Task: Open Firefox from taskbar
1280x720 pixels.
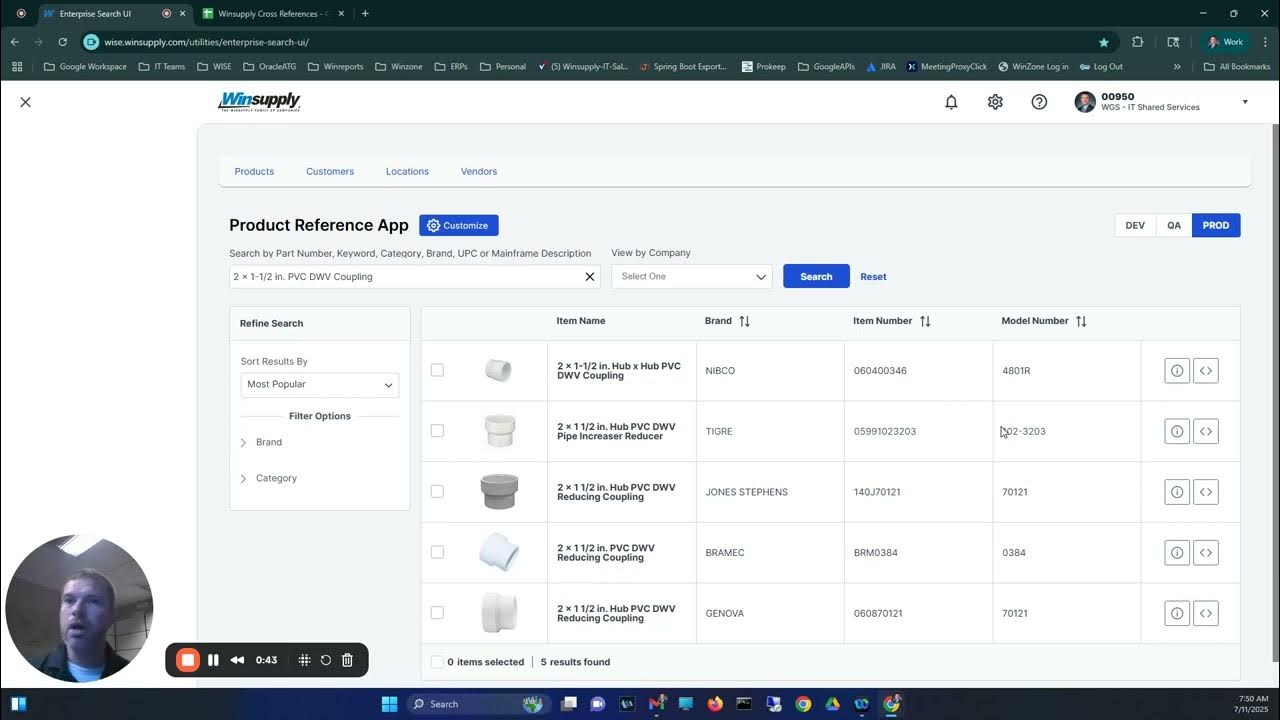Action: 714,704
